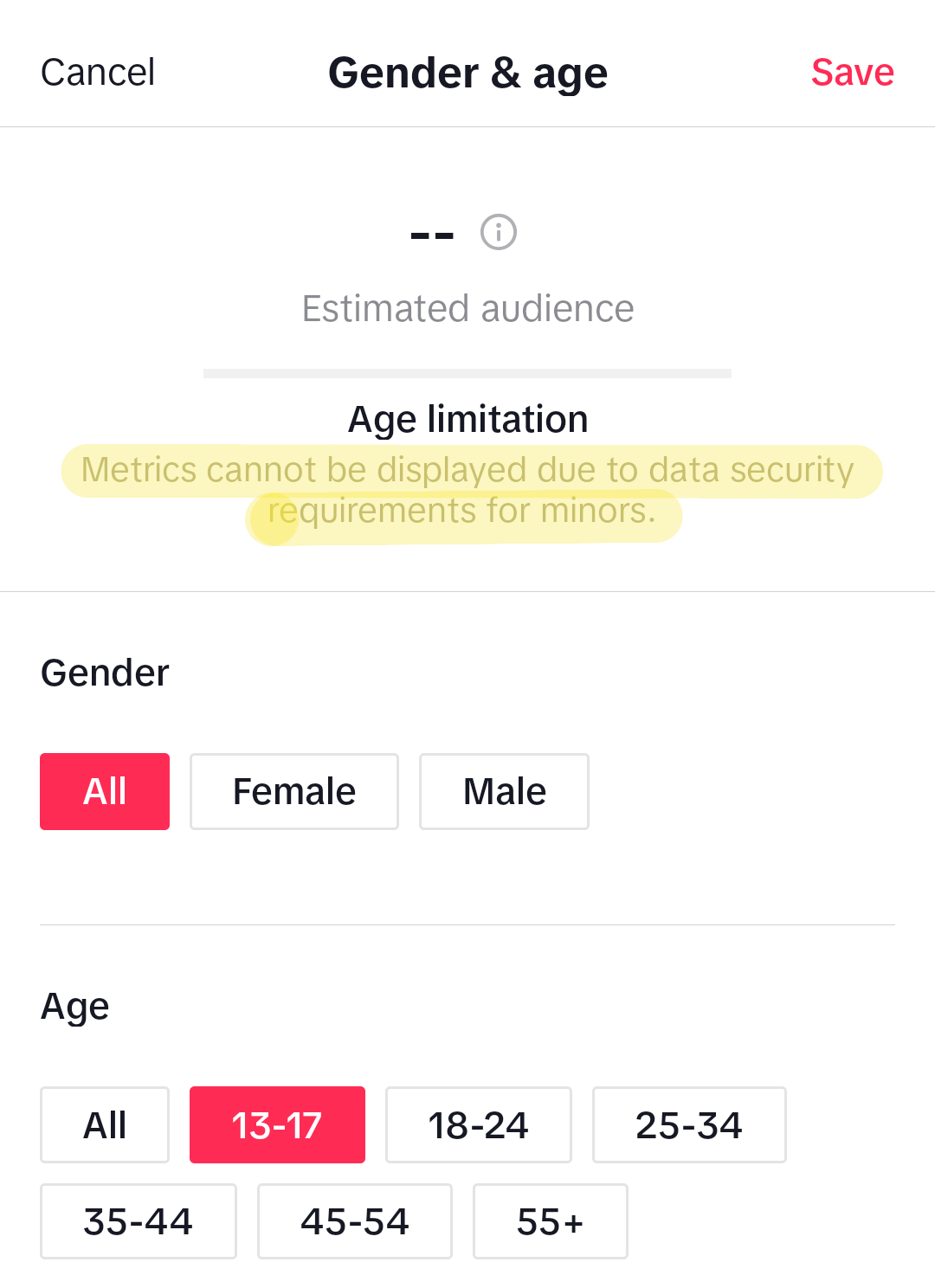Choose the Female gender option
Screen dimensions: 935x1288
coord(294,791)
